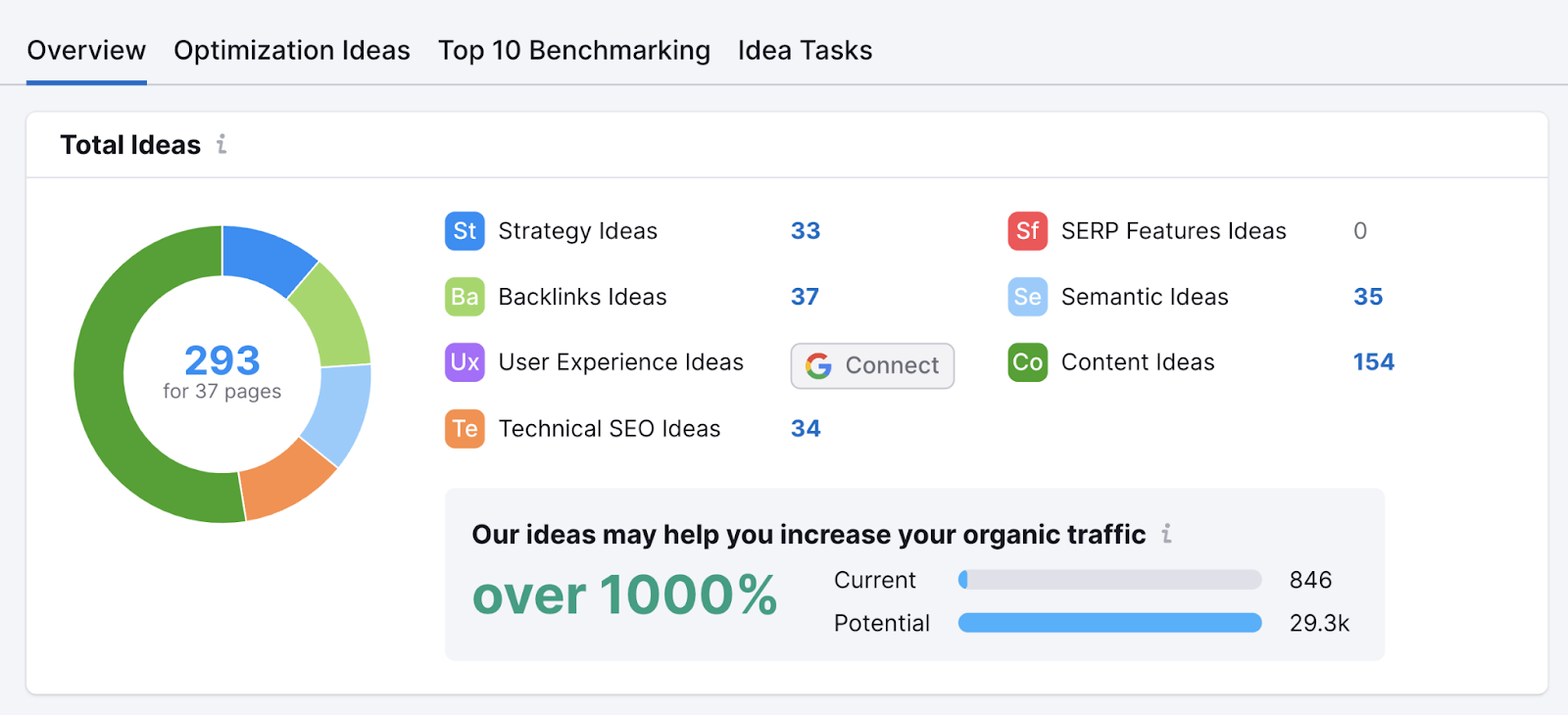Click the SERP Features 'Sf' icon
This screenshot has height=715, width=1568.
pyautogui.click(x=1026, y=231)
